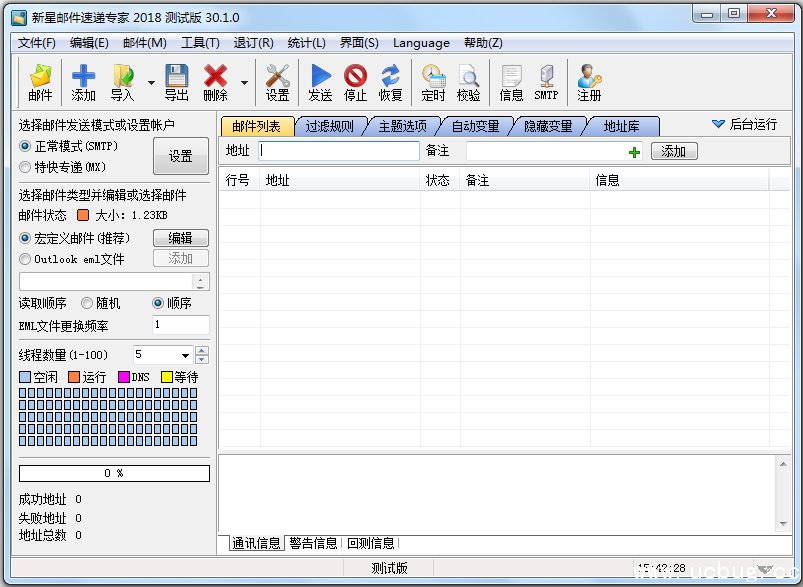This screenshot has height=587, width=803.
Task: Open the 线程数量 thread count dropdown
Action: pyautogui.click(x=185, y=355)
